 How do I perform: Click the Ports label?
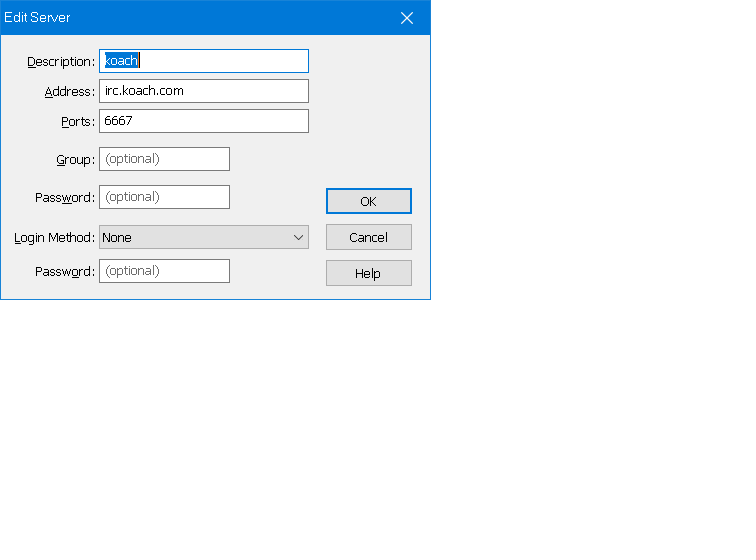pyautogui.click(x=78, y=122)
